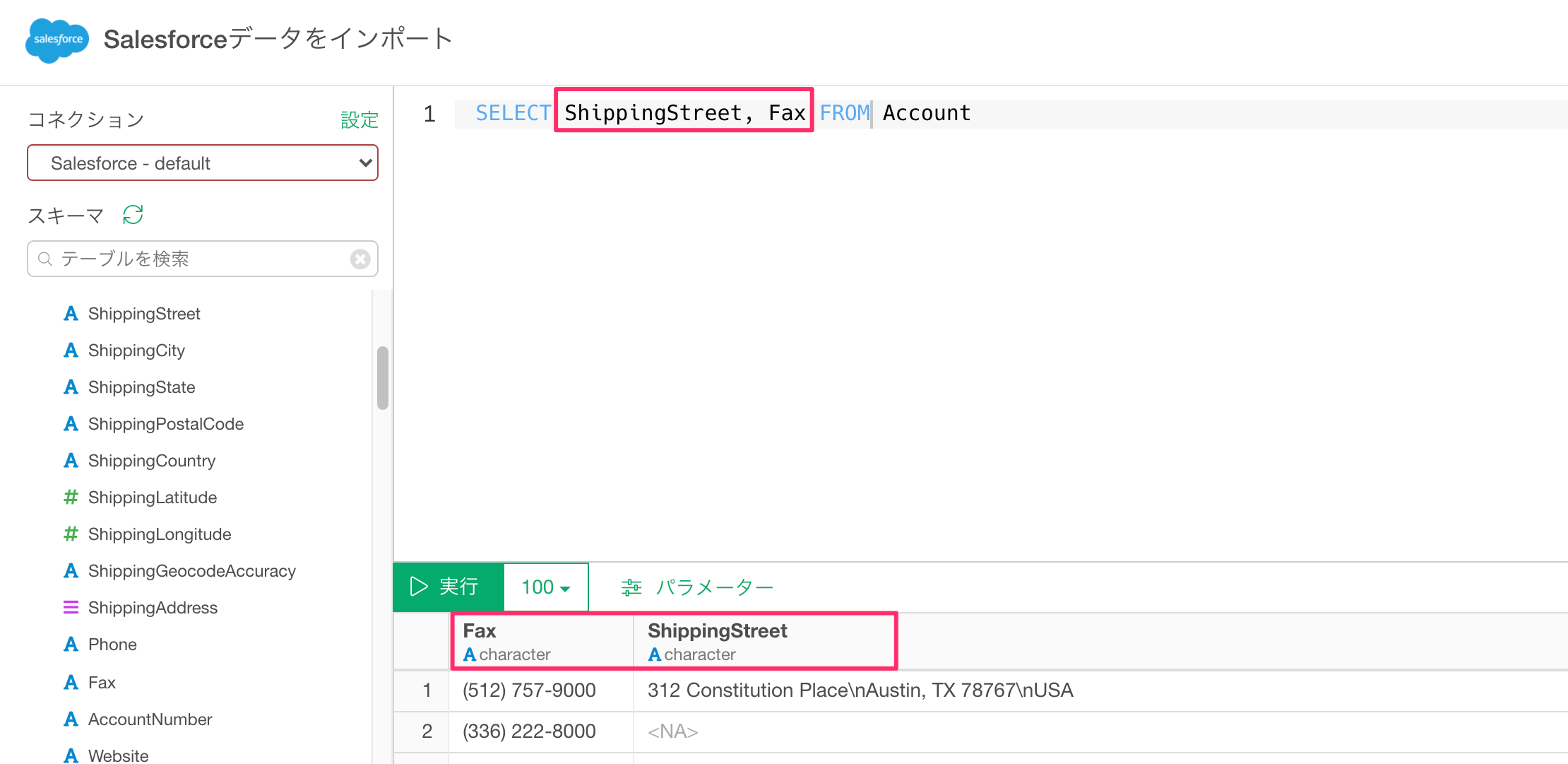Viewport: 1568px width, 764px height.
Task: Click the sliders icon next to パラメーター
Action: click(631, 587)
